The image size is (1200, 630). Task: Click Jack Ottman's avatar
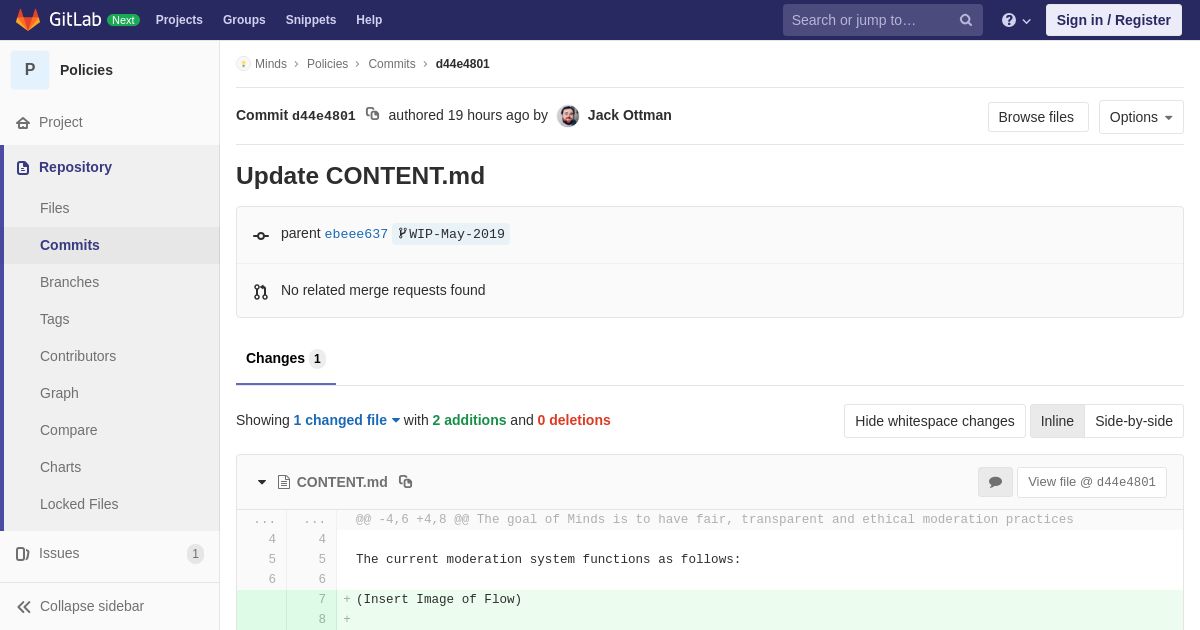point(568,116)
